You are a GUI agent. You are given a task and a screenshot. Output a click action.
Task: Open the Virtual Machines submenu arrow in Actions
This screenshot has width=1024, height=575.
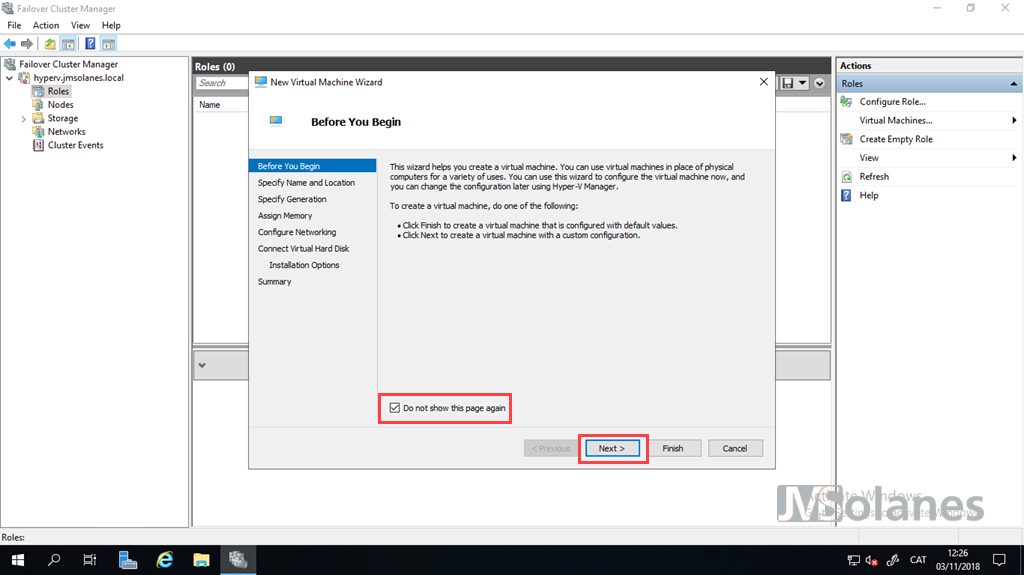(1014, 120)
